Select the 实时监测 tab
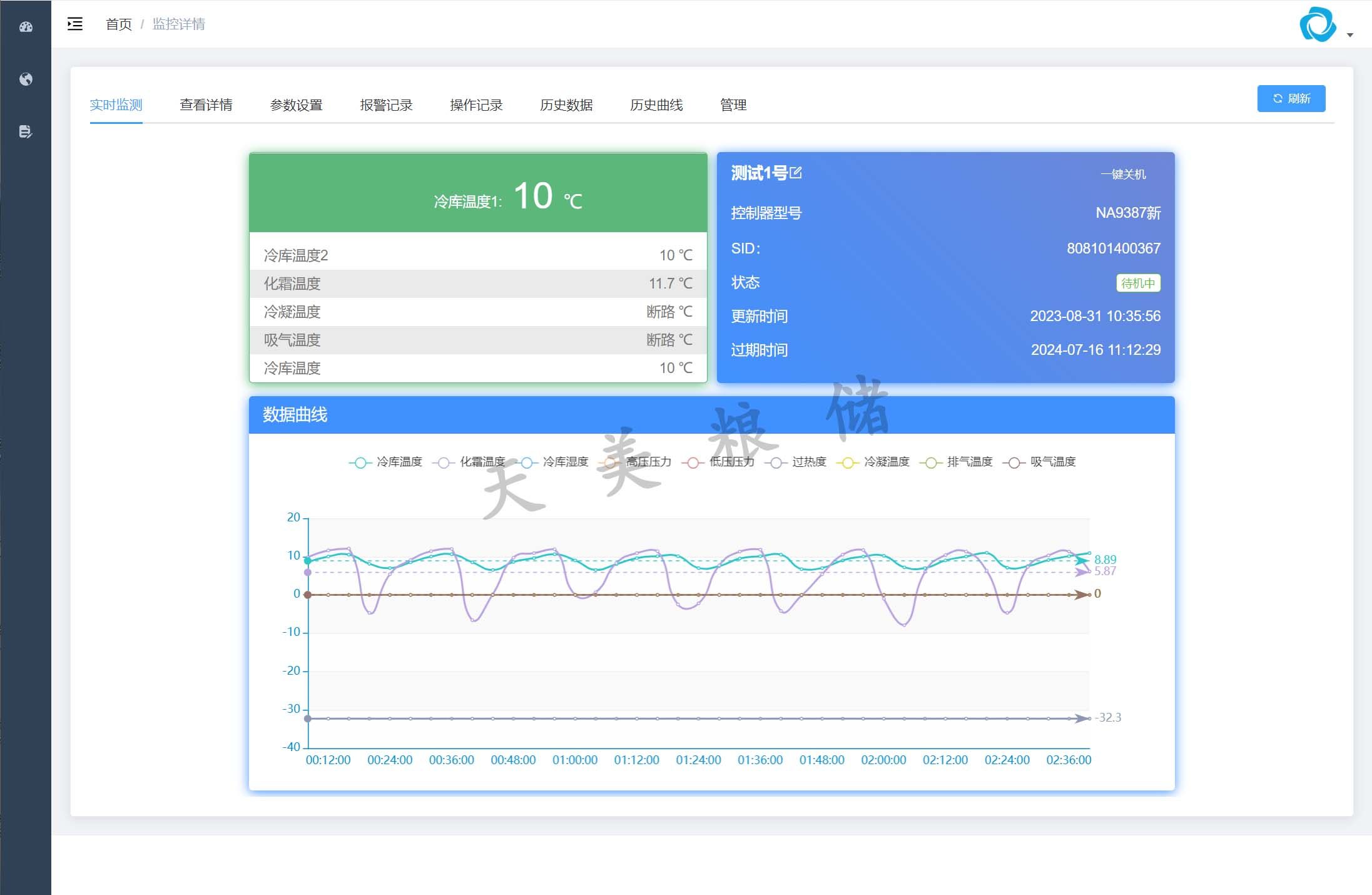 [116, 105]
